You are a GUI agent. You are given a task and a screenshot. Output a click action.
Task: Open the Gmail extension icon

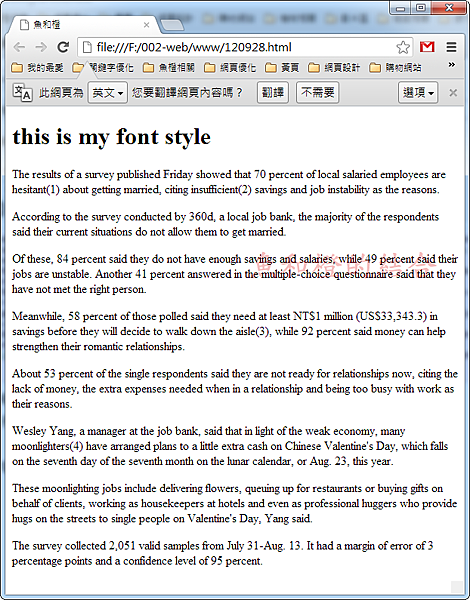pos(427,47)
